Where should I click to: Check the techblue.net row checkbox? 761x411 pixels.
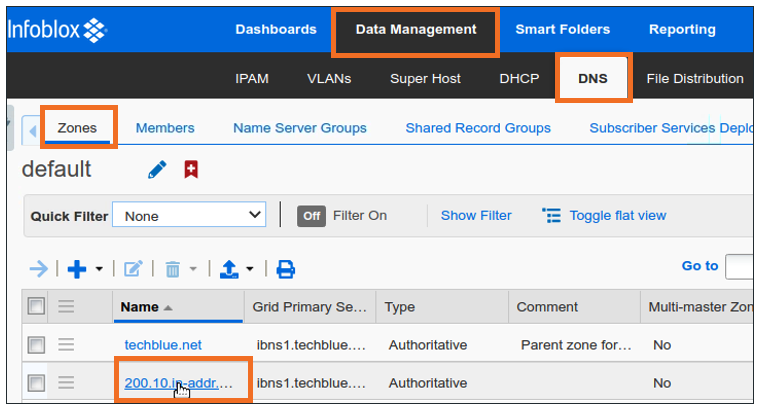coord(36,345)
